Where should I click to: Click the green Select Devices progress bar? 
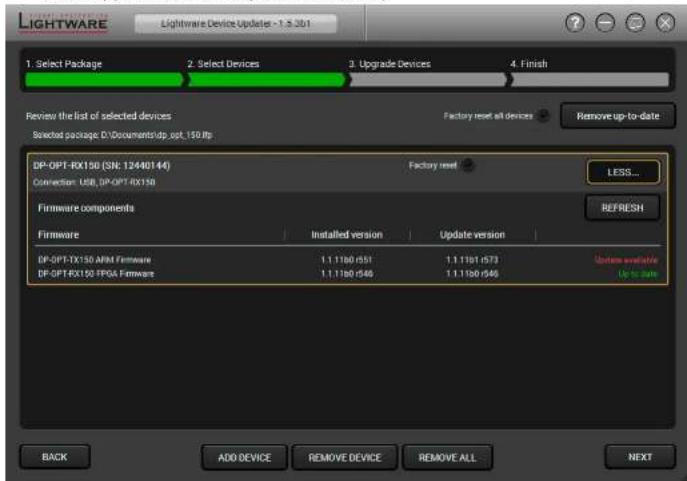coord(266,80)
